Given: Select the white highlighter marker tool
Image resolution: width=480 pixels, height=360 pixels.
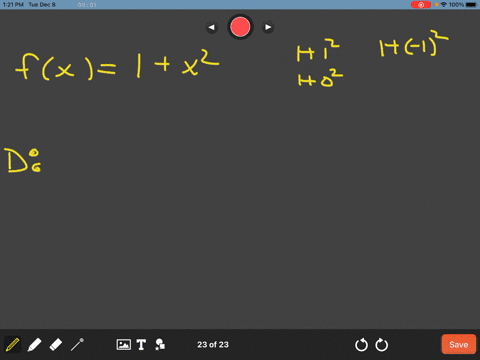Looking at the screenshot, I should click(x=34, y=345).
